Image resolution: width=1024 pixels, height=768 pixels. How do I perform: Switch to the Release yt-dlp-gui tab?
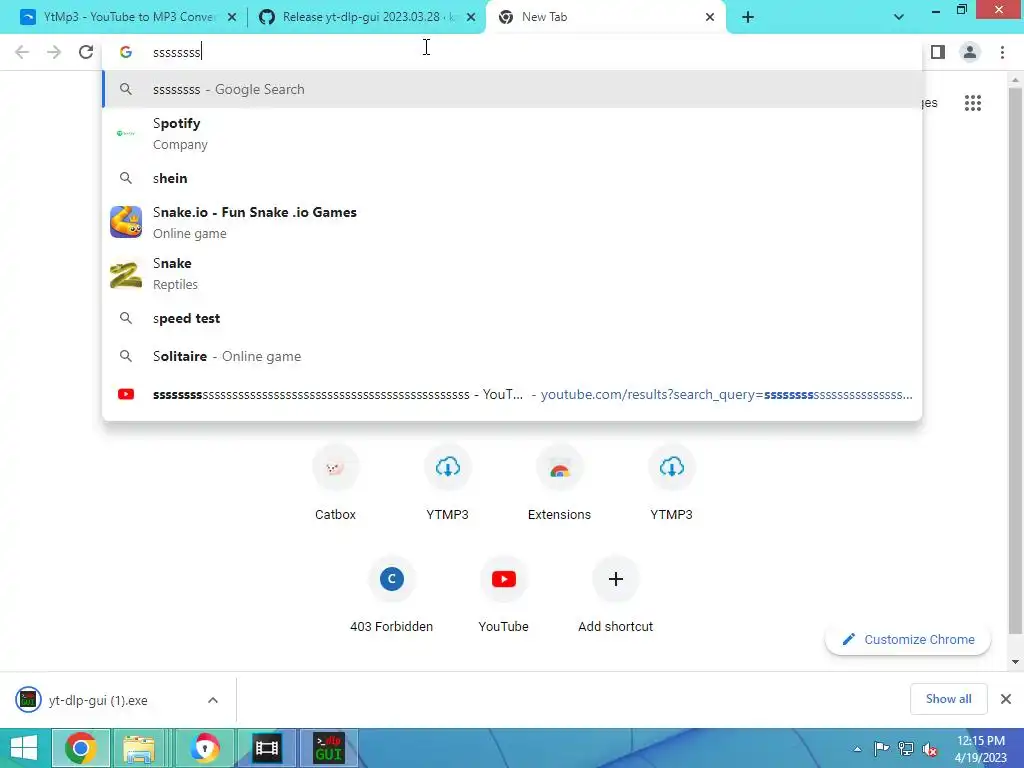[366, 17]
